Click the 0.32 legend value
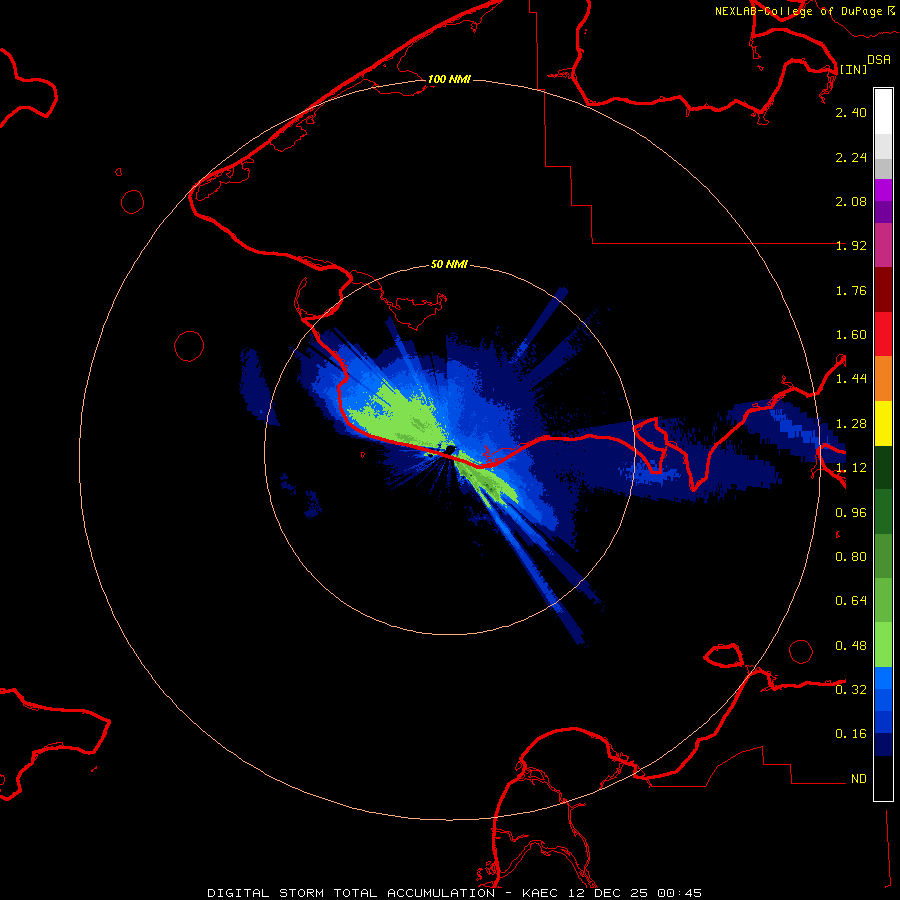900x900 pixels. click(x=851, y=690)
